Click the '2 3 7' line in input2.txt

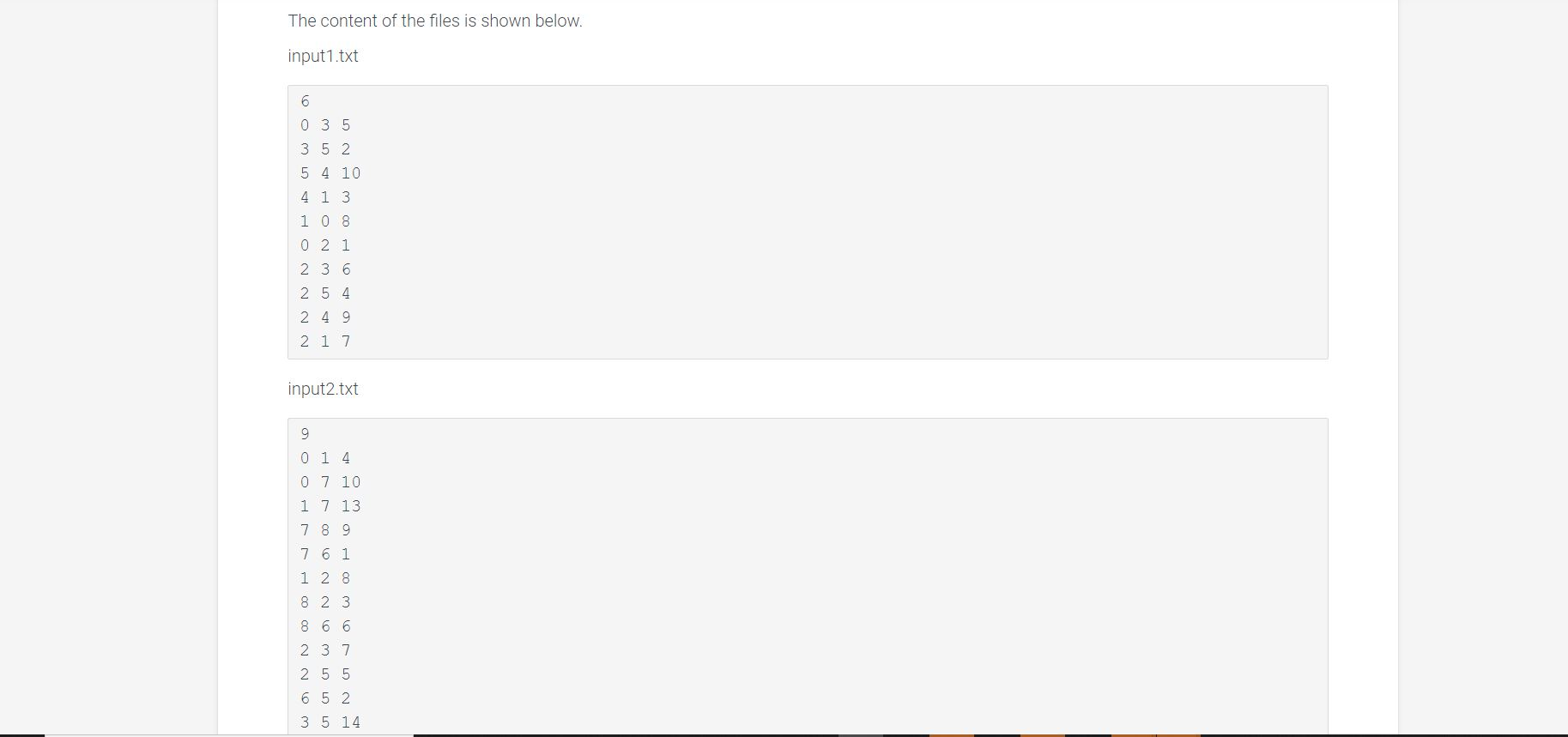click(x=325, y=650)
